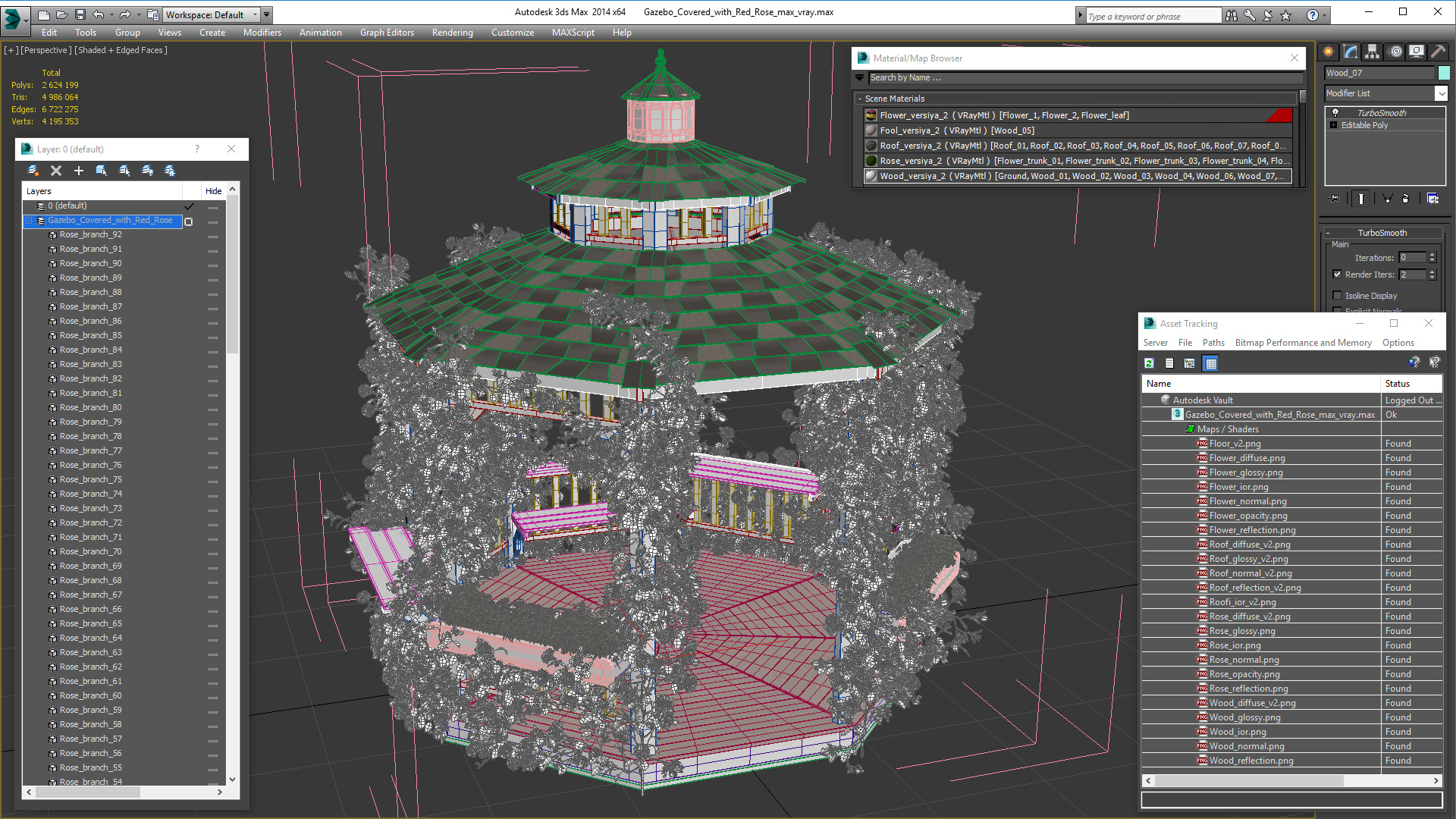Collapse the Gazebo_Covered_with_Red_Rose layer
Screen dimensions: 1456x819
pos(30,221)
